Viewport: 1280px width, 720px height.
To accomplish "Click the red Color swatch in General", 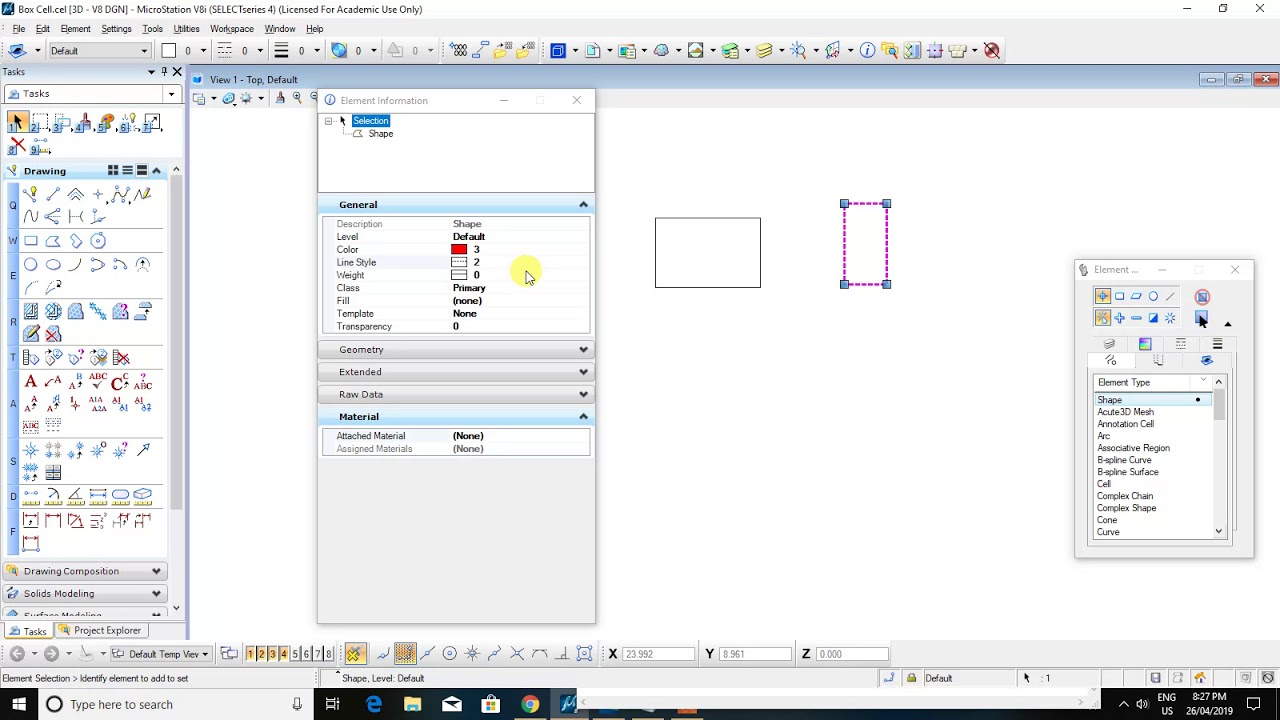I will click(459, 250).
